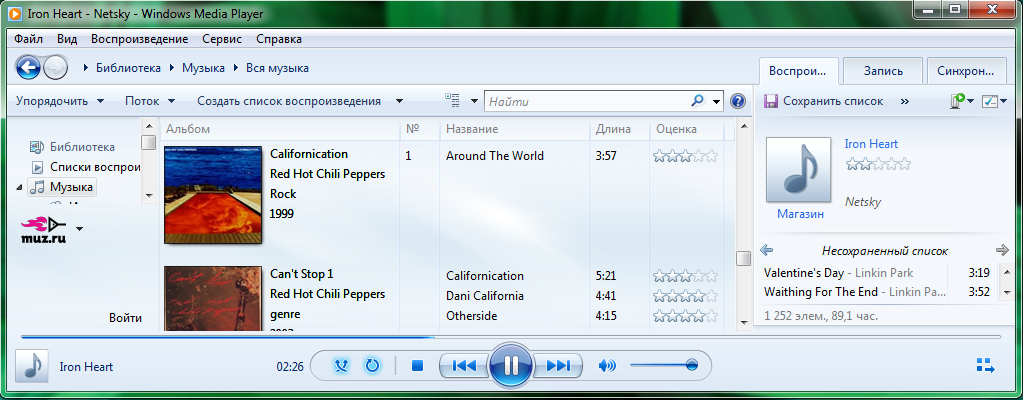The image size is (1023, 400).
Task: Switch to Now Playing mode icon
Action: pyautogui.click(x=983, y=365)
